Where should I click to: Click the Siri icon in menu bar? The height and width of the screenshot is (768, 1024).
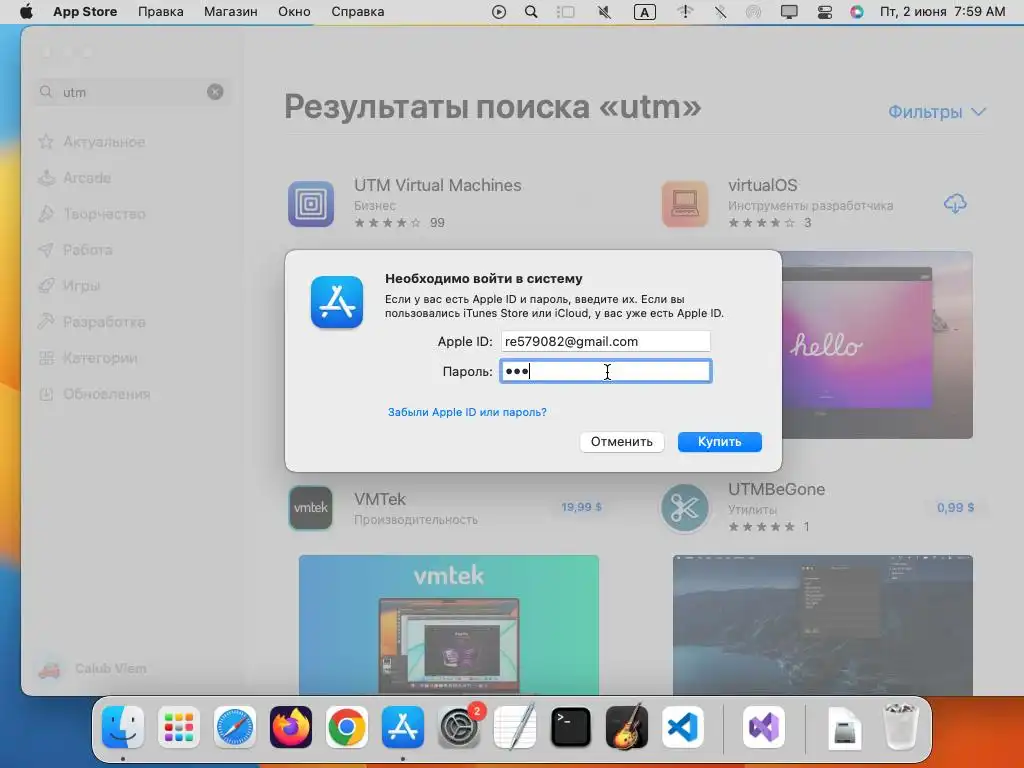pyautogui.click(x=857, y=12)
